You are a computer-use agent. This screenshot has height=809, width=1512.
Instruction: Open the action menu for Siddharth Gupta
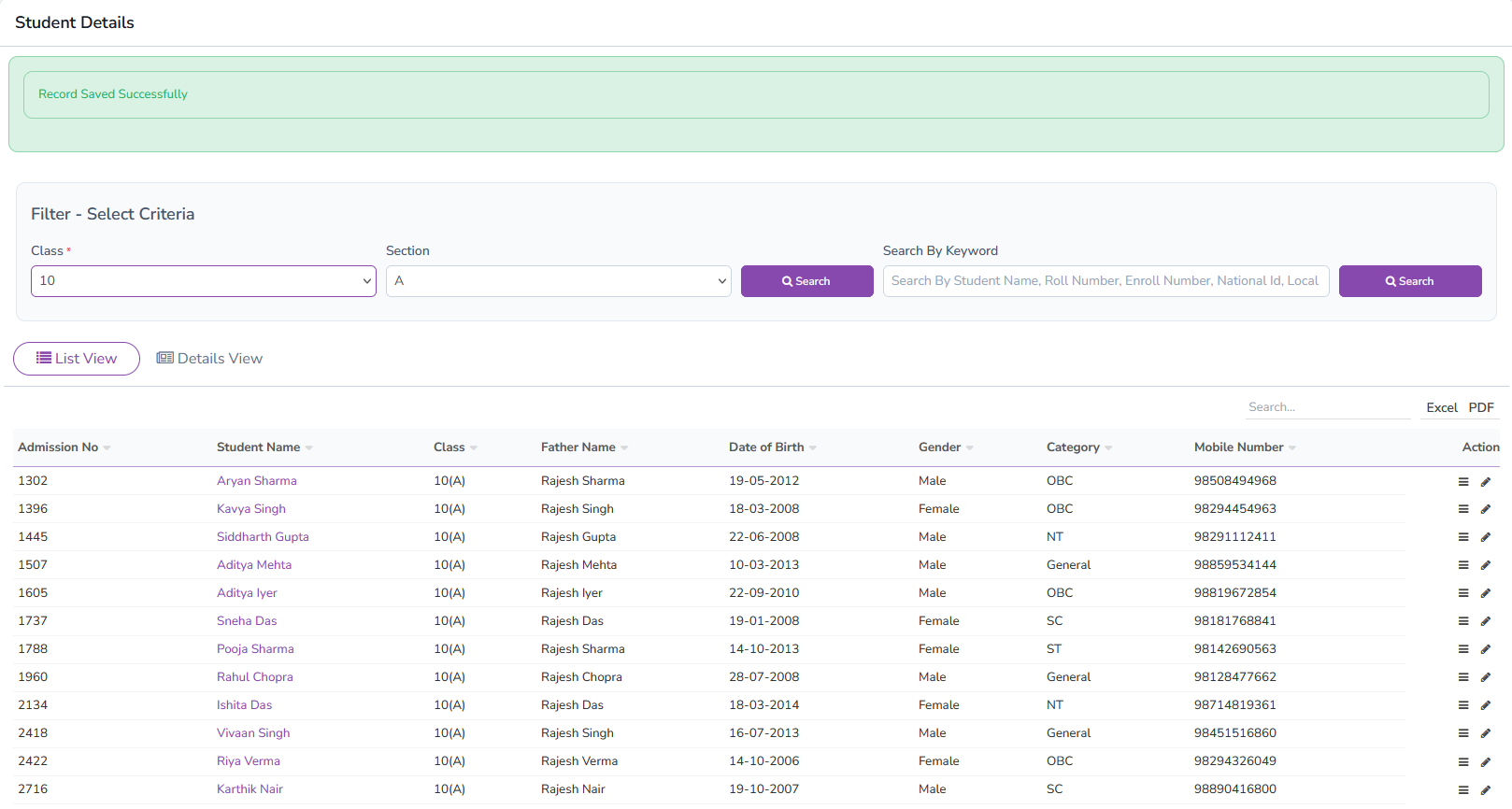[1463, 538]
